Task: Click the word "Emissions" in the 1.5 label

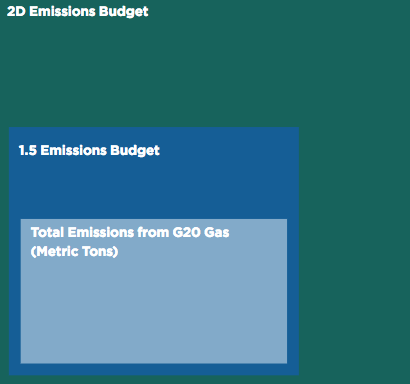Action: pyautogui.click(x=74, y=150)
